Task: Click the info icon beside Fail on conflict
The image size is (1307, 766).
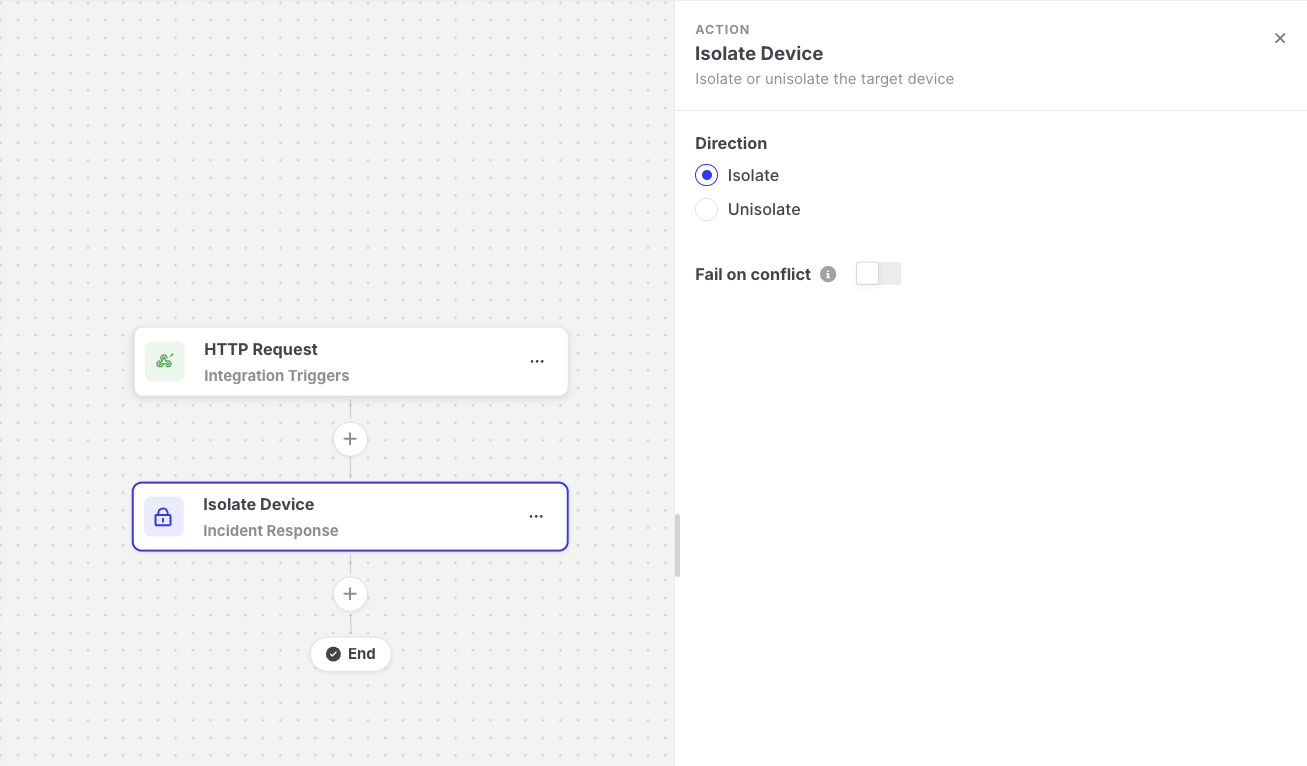Action: [828, 274]
